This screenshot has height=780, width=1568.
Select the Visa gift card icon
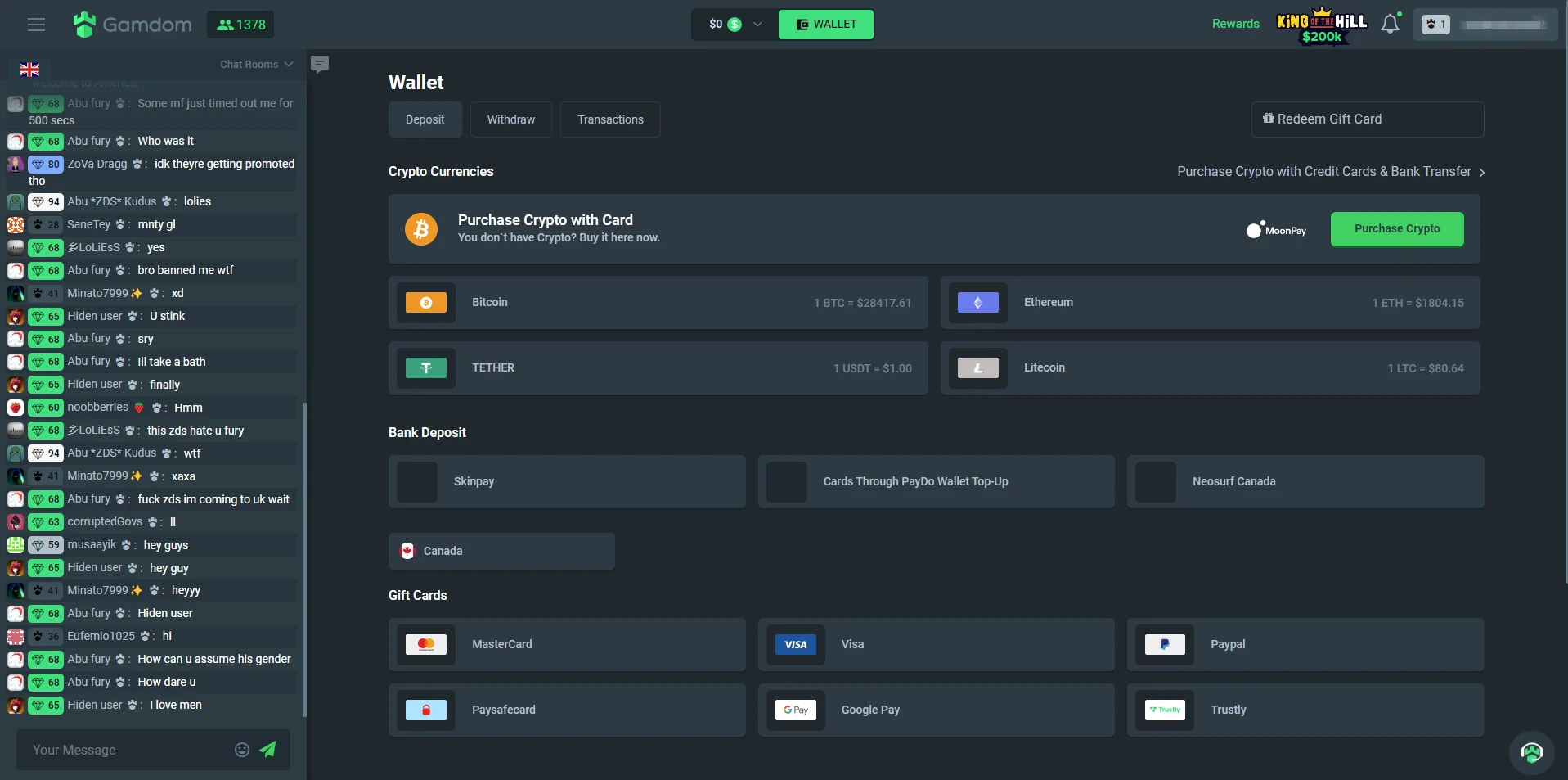pos(796,645)
